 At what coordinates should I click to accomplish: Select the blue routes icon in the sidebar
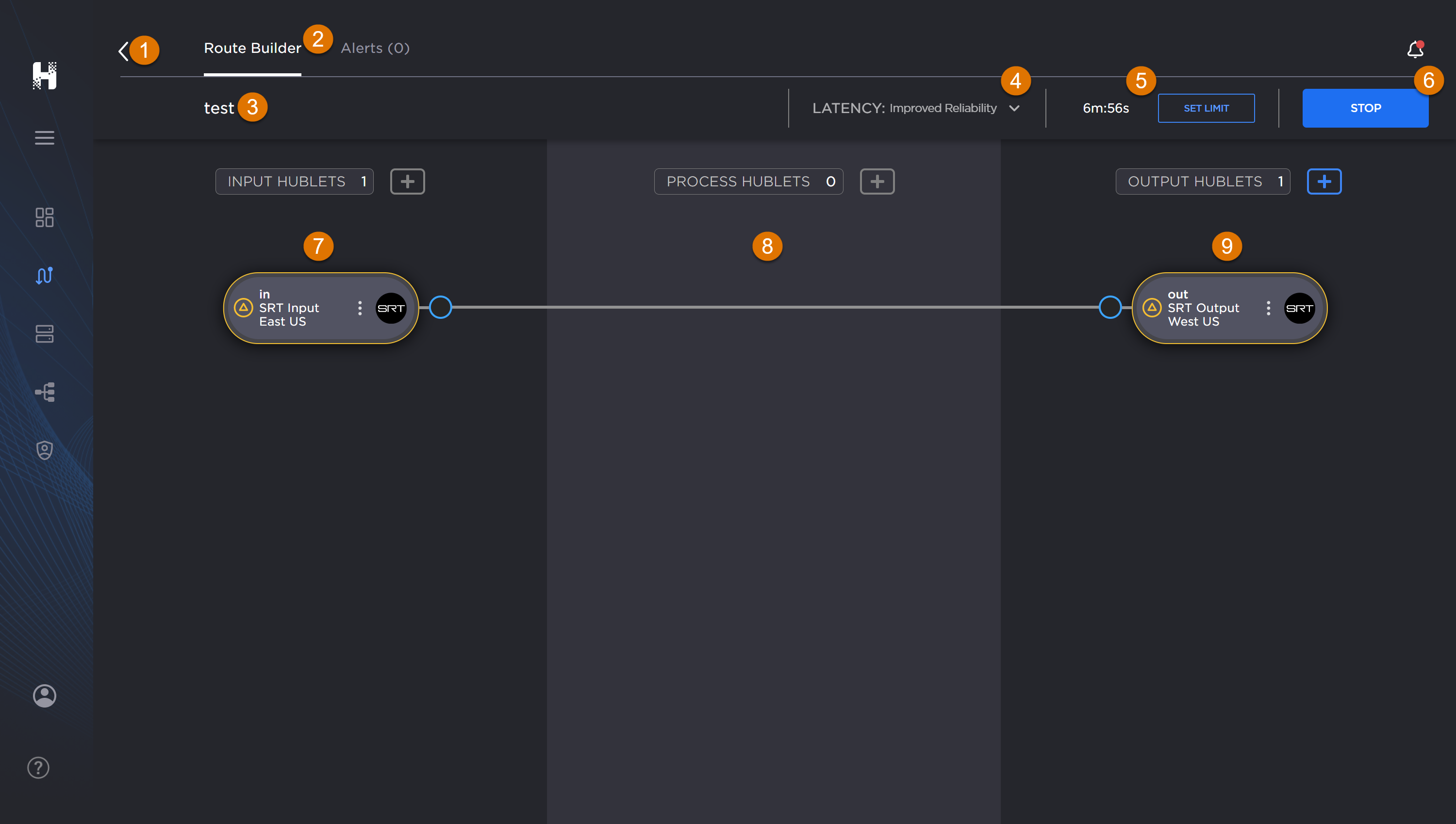tap(45, 276)
